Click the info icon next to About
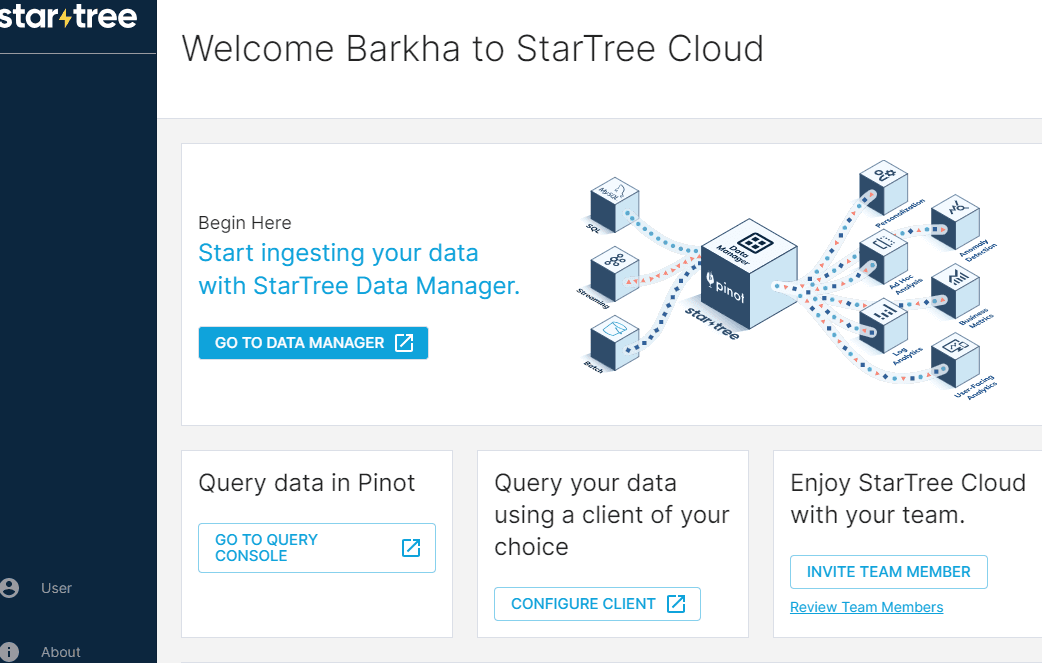 [x=10, y=653]
